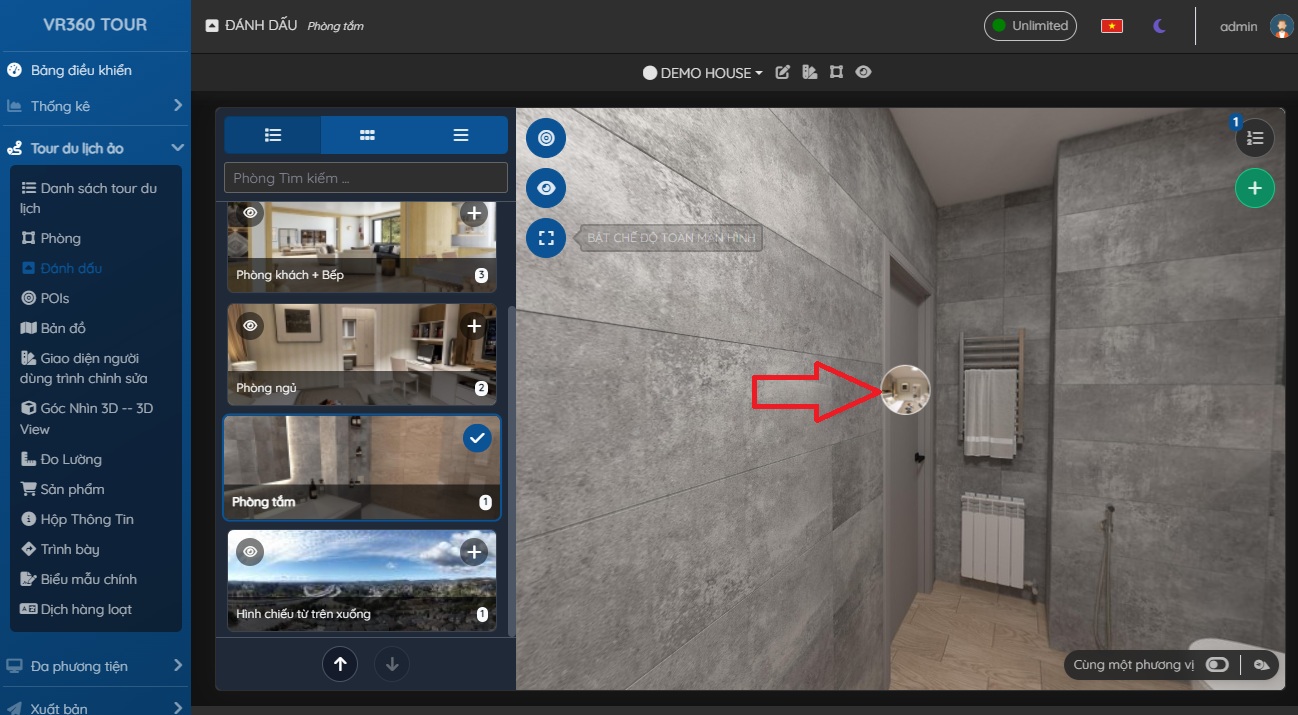Toggle the 'Cùng một phương vị' switch
The image size is (1298, 715).
(x=1216, y=665)
